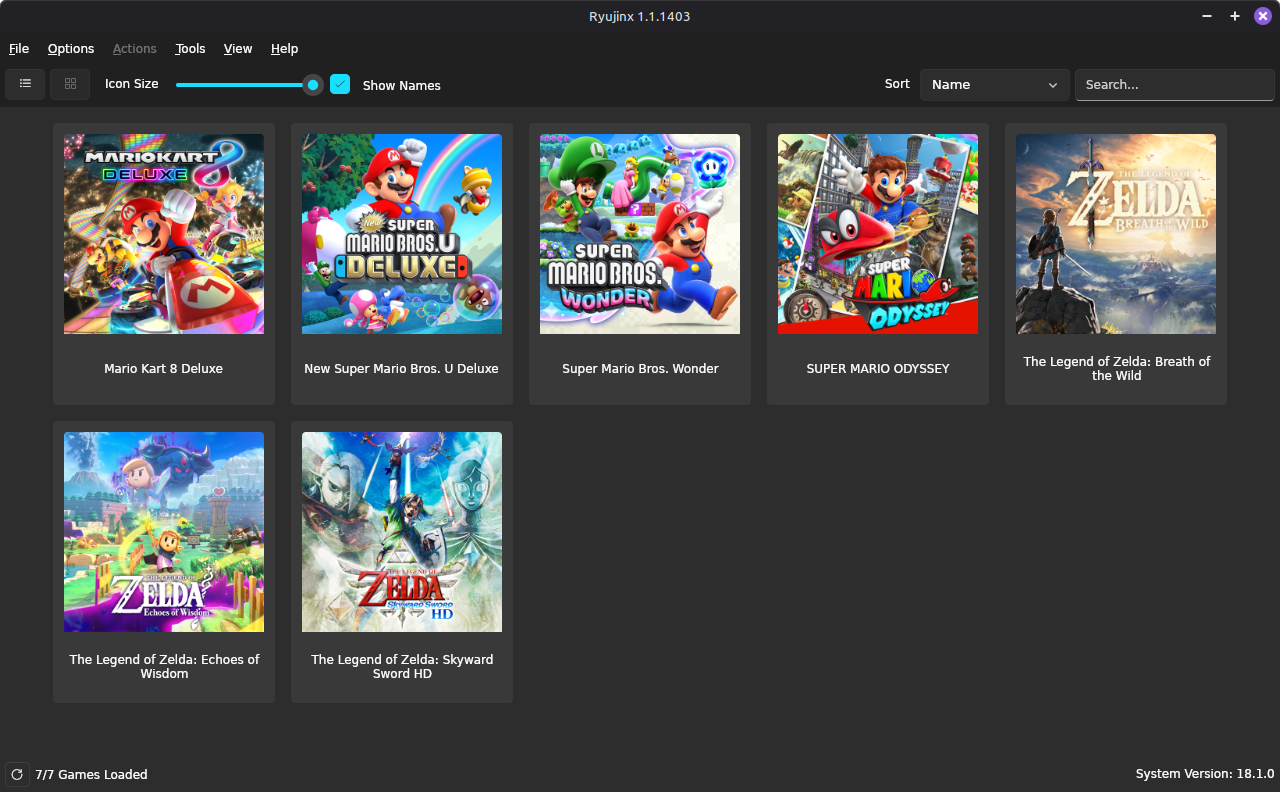This screenshot has height=792, width=1280.
Task: Click the 'Mario Kart 8 Deluxe' title text
Action: 164,369
